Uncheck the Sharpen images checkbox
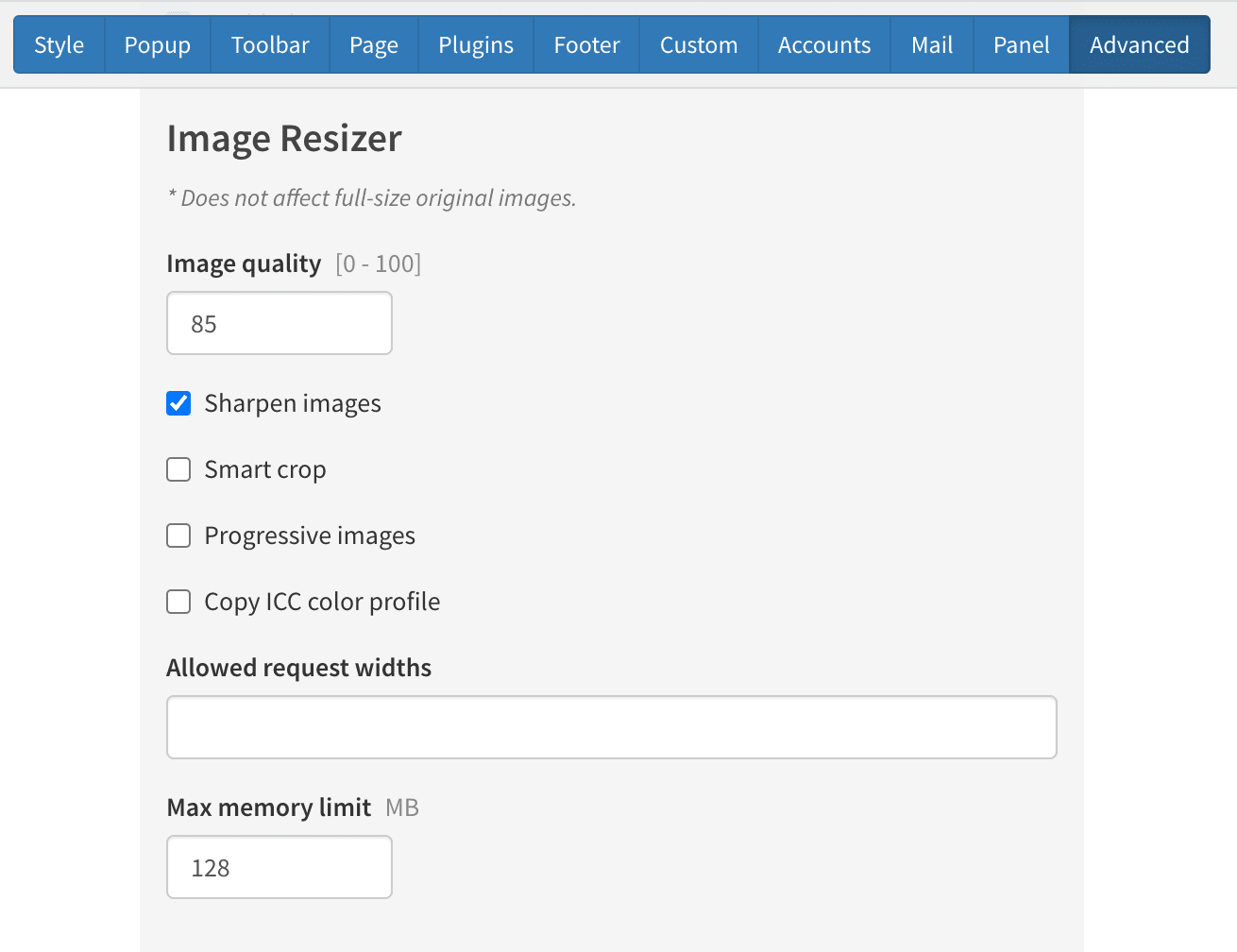 point(178,403)
